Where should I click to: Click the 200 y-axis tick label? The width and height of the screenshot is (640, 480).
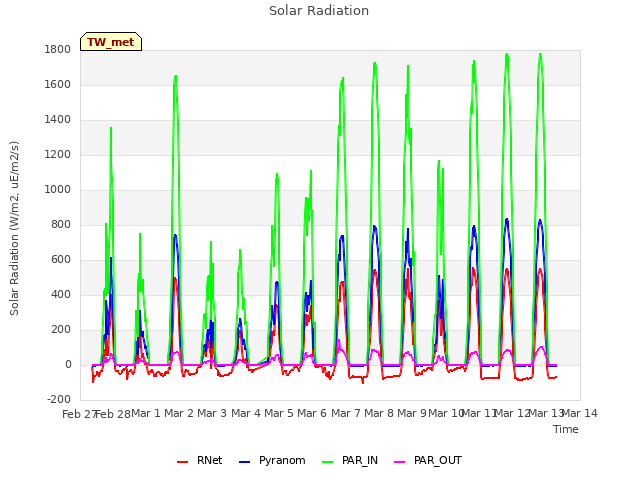61,329
